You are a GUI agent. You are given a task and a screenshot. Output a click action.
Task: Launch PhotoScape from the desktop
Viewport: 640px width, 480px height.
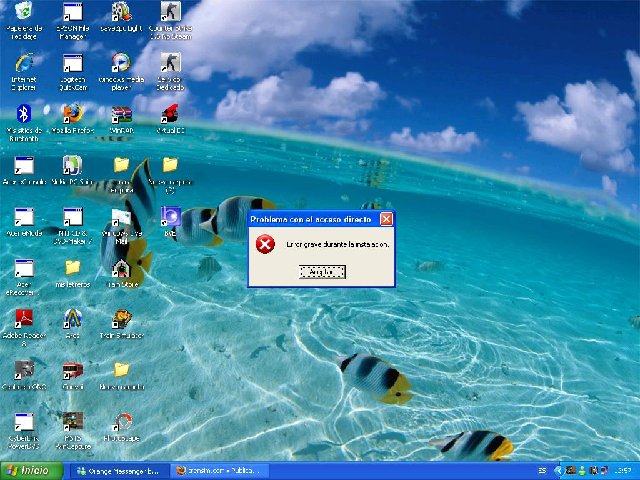(121, 421)
